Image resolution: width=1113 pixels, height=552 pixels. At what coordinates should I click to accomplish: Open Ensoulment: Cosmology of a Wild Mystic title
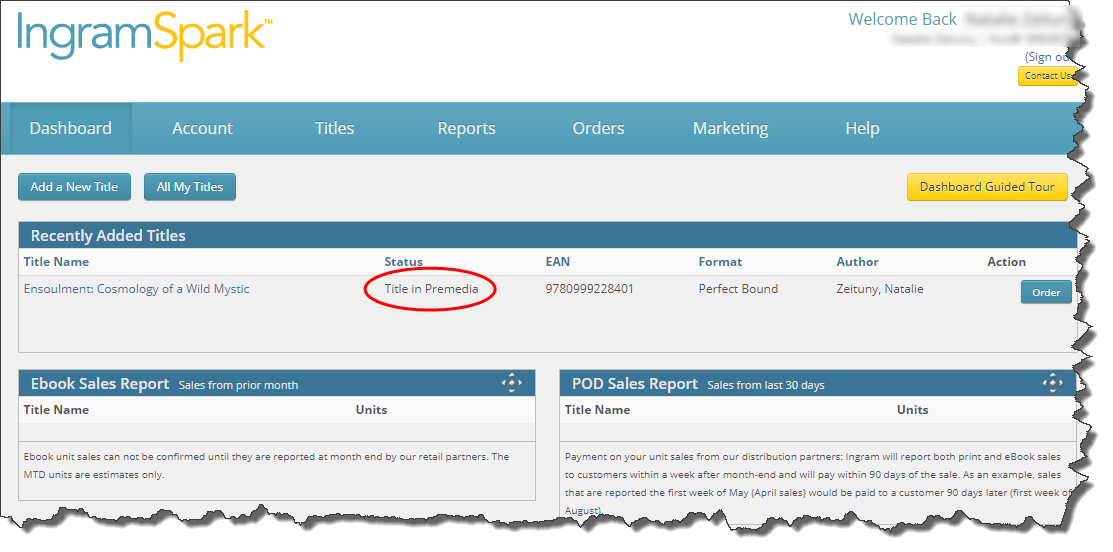point(136,289)
